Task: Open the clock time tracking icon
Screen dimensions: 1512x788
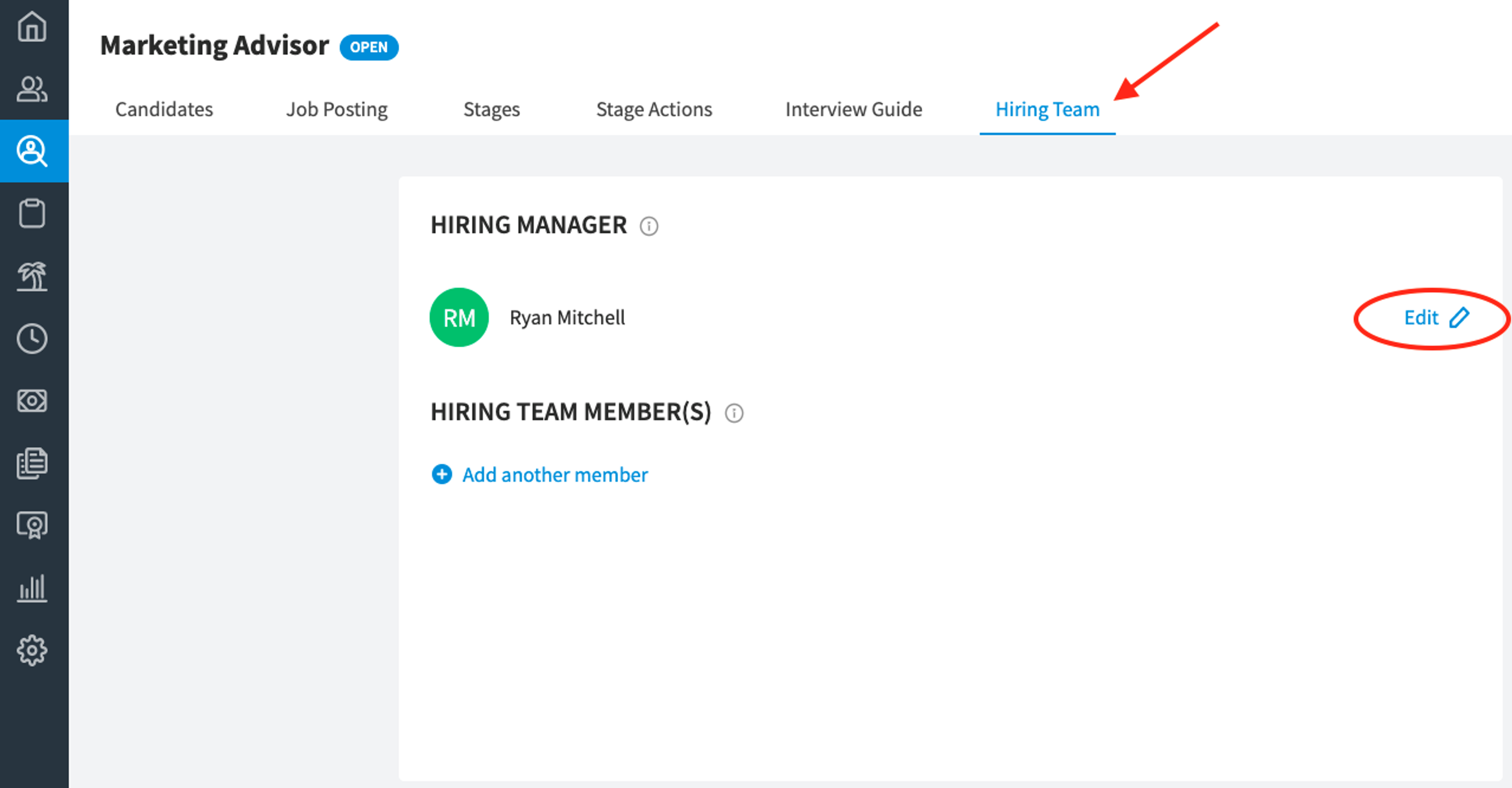Action: (32, 339)
